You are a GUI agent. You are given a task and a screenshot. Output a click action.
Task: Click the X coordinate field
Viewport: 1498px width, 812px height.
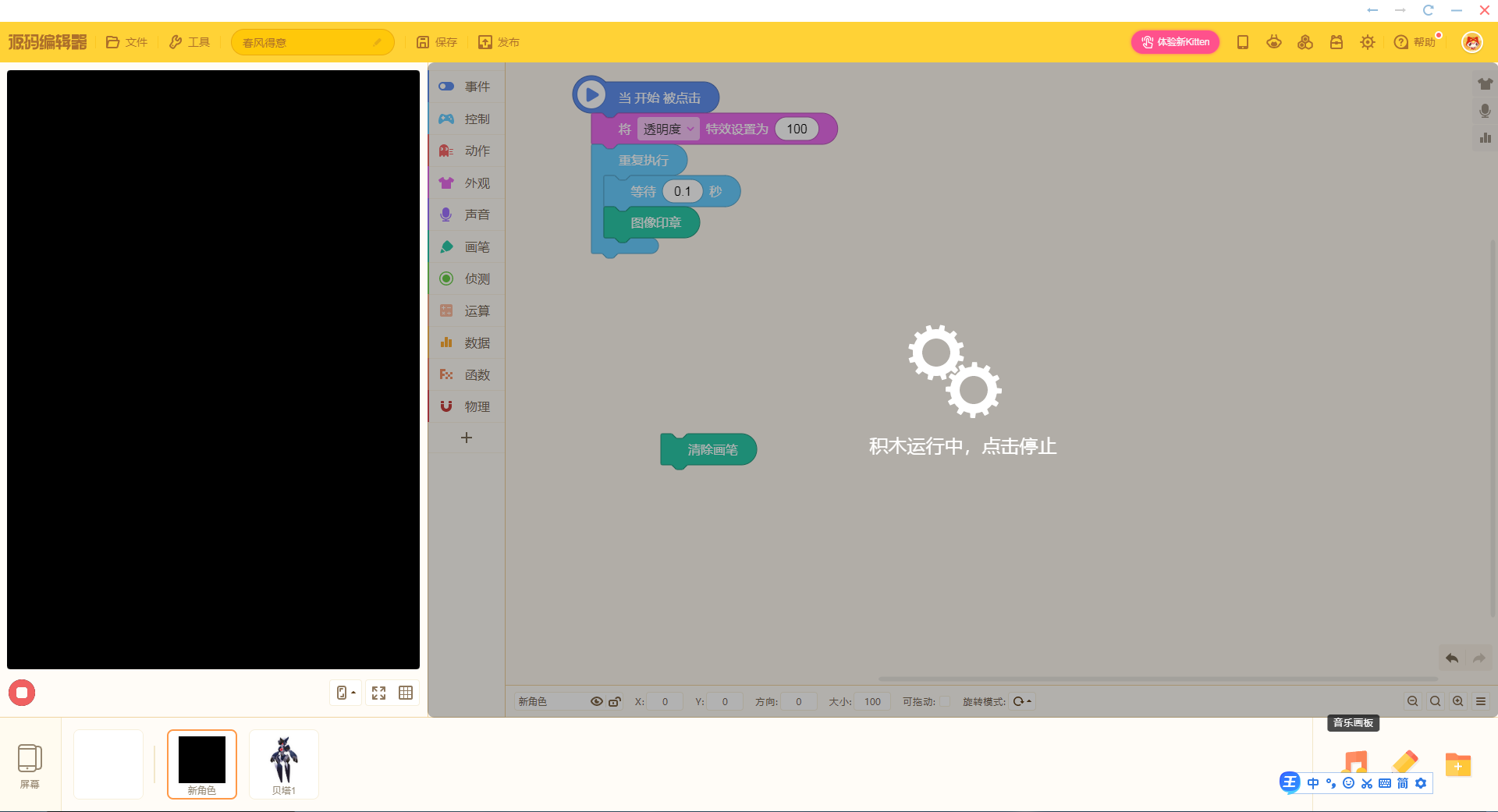pos(665,701)
